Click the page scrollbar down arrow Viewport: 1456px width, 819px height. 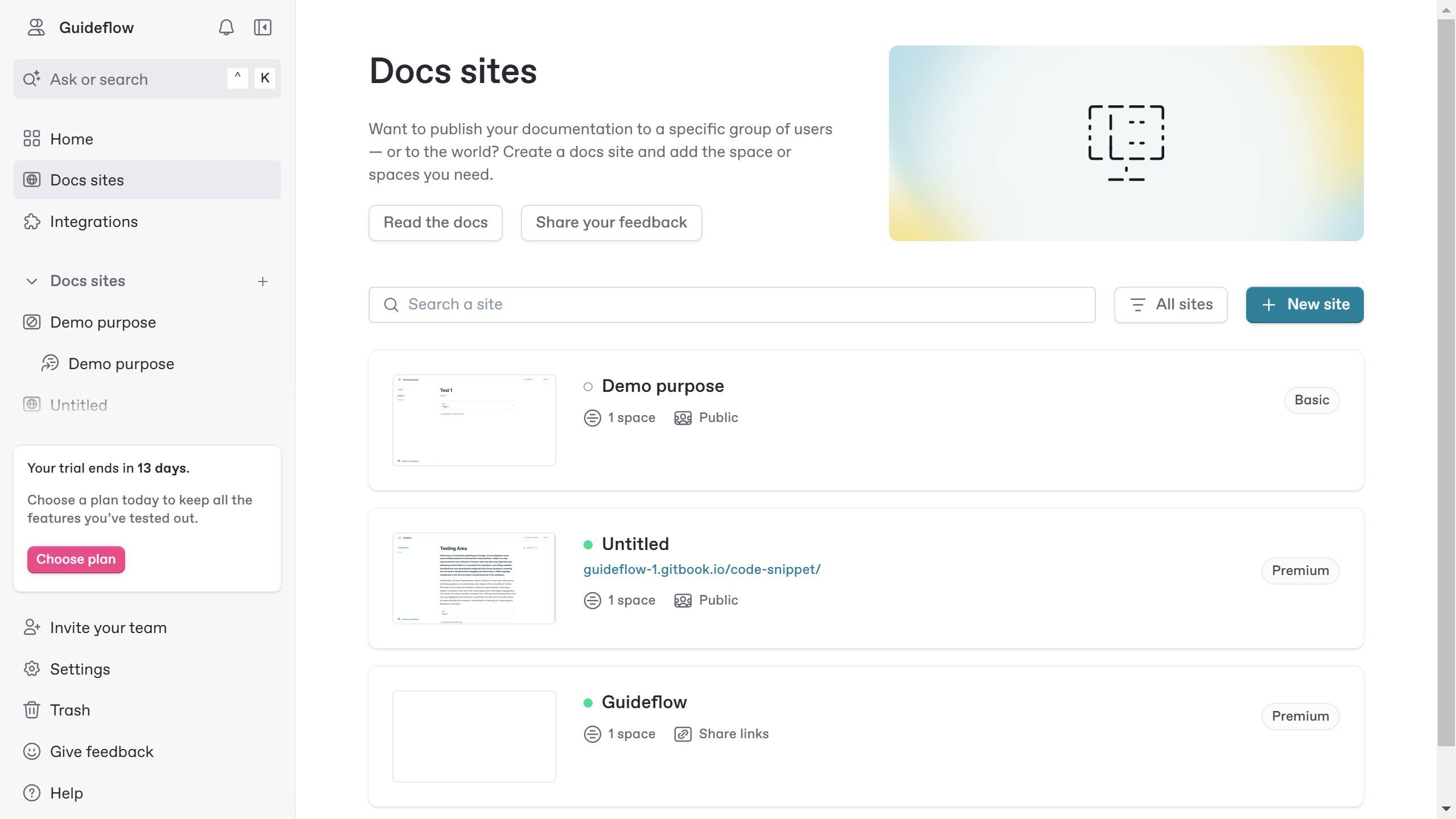(x=1446, y=809)
